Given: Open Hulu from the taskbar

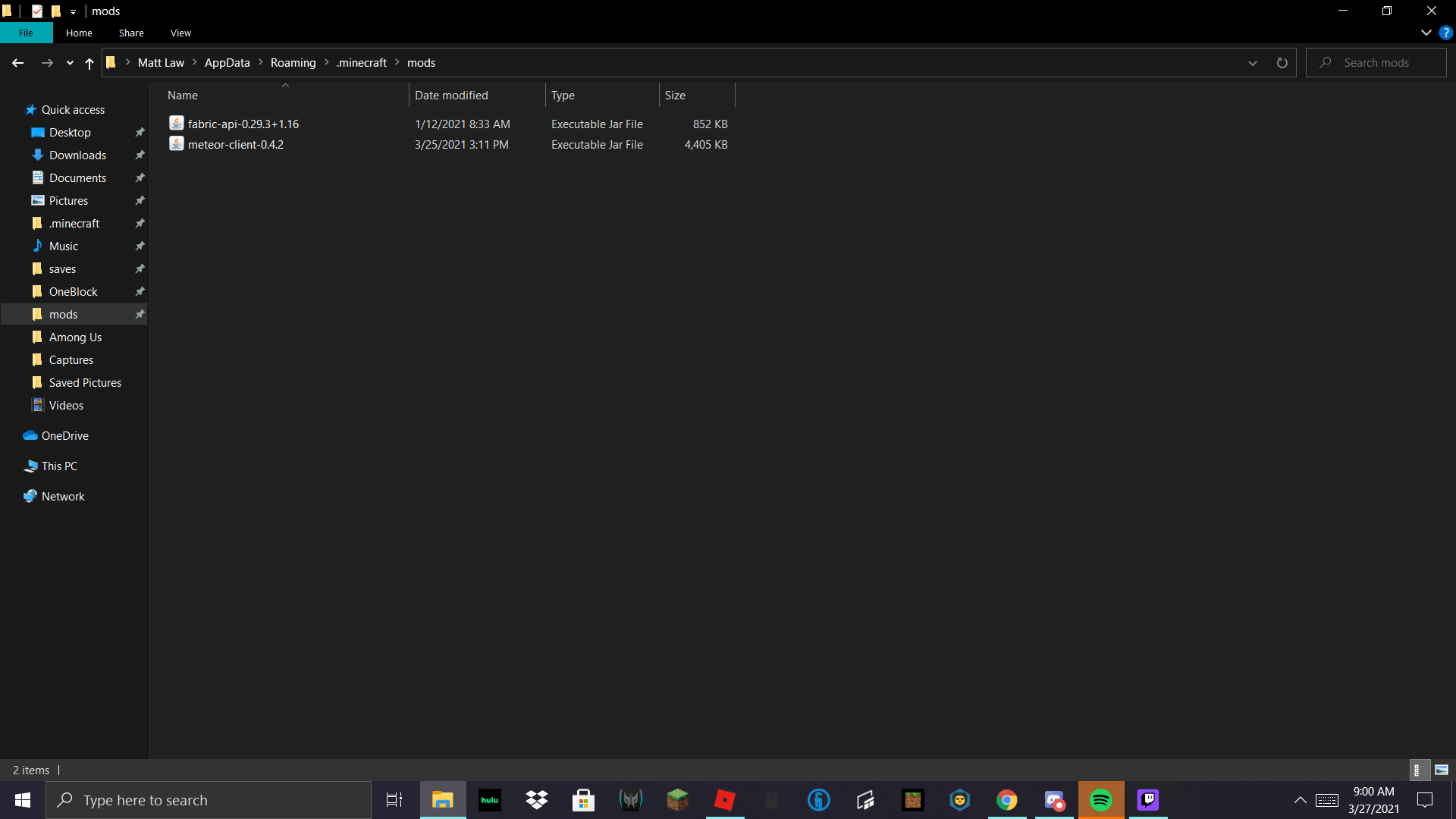Looking at the screenshot, I should tap(489, 799).
